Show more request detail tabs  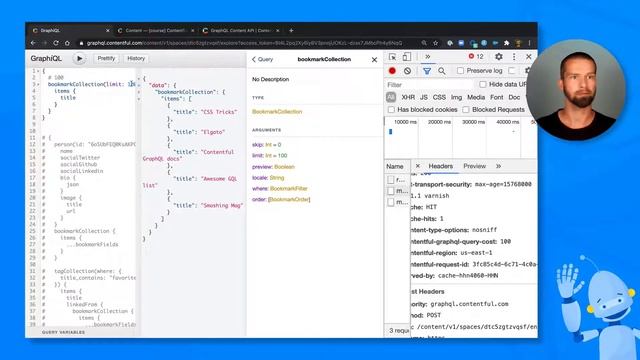click(498, 166)
